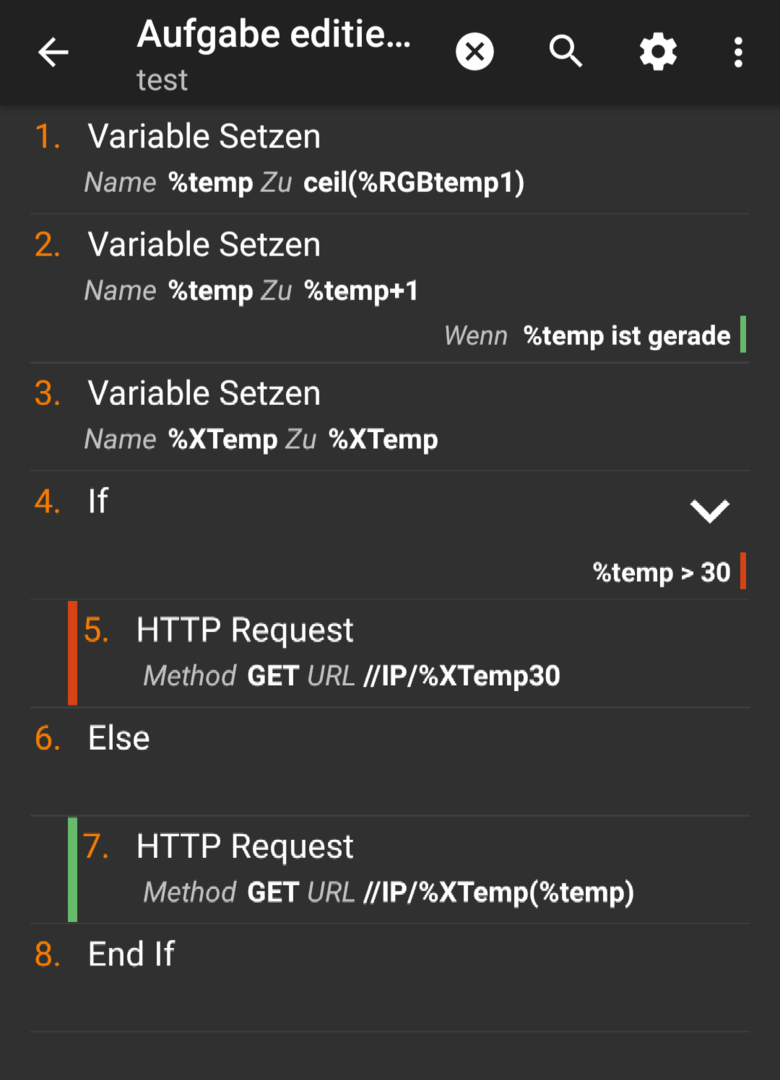780x1080 pixels.
Task: Collapse the If block chevron
Action: pyautogui.click(x=710, y=511)
